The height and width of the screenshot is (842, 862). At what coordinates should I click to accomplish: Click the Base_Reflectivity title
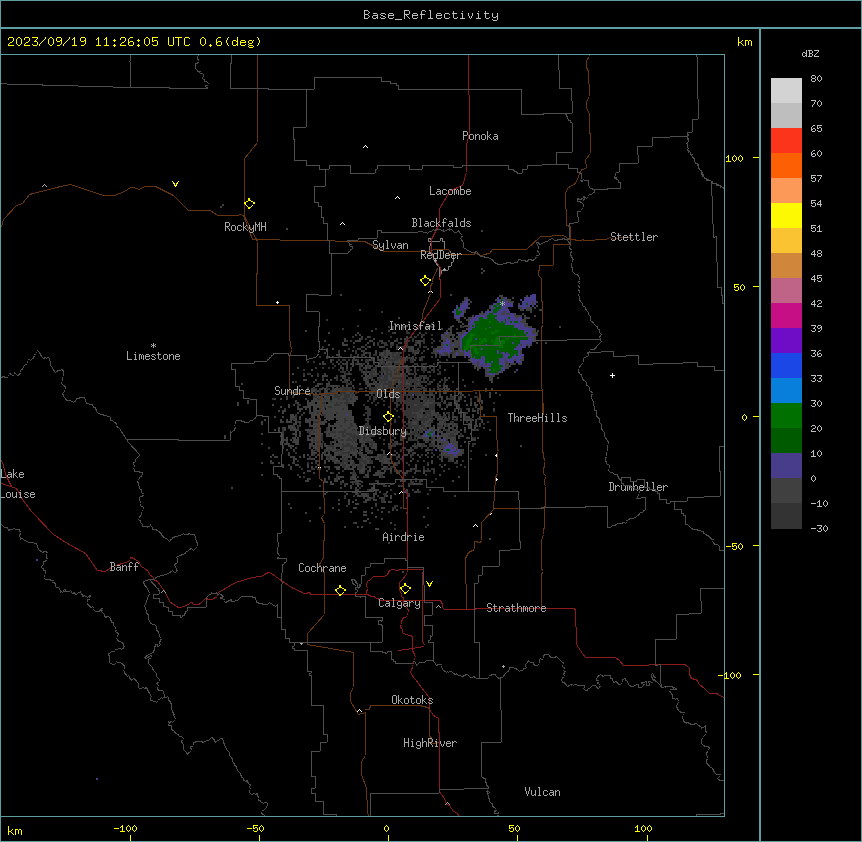coord(431,15)
